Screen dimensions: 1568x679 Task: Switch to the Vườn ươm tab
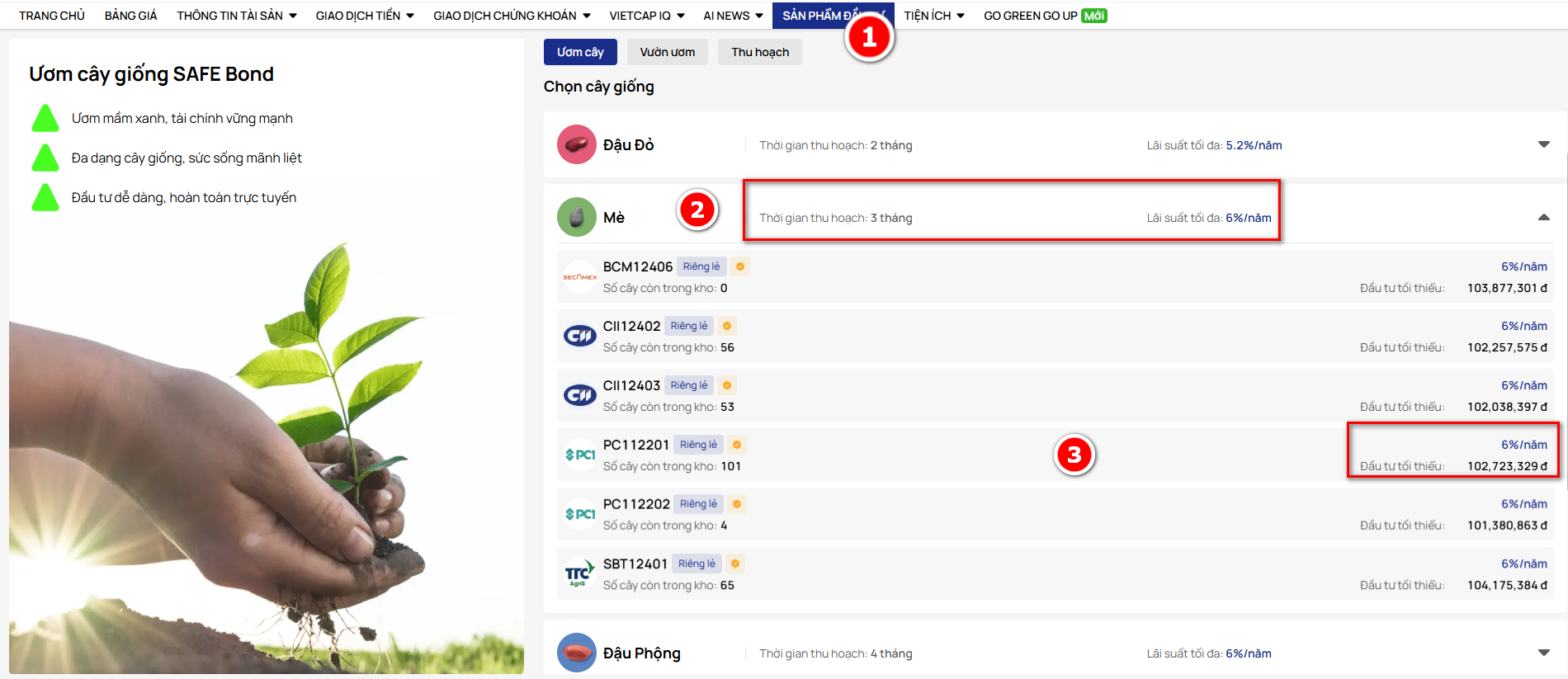point(668,52)
